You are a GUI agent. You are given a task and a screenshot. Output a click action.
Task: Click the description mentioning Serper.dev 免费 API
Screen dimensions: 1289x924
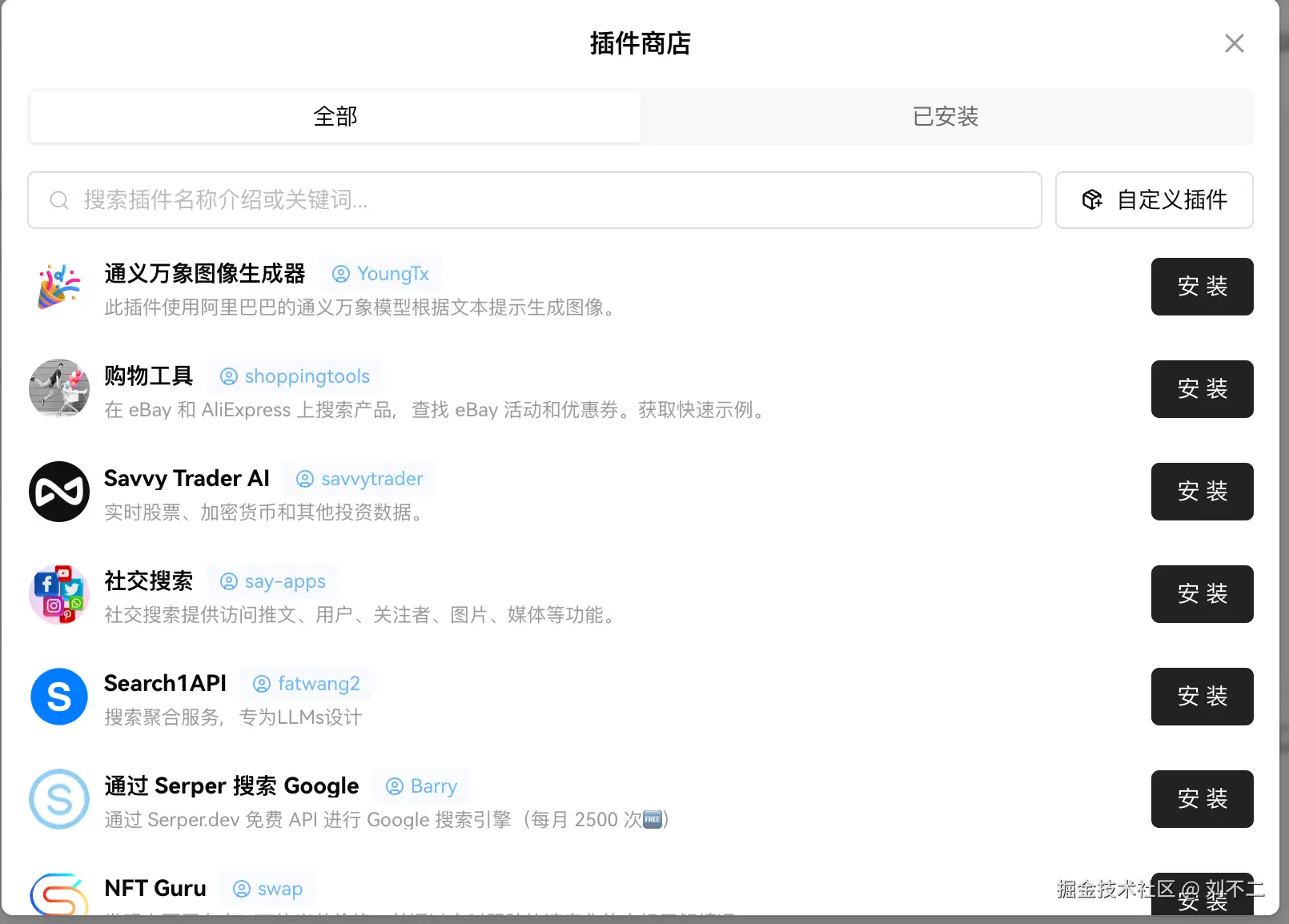pos(387,820)
